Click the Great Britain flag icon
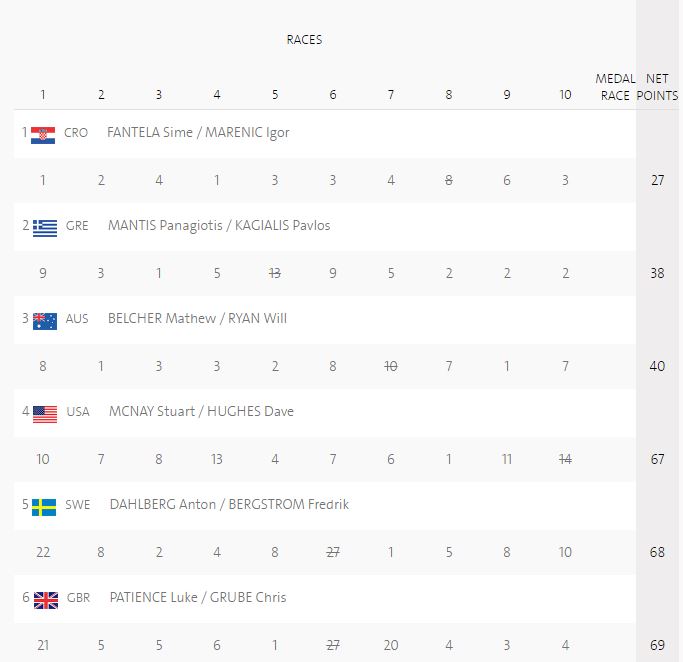This screenshot has height=662, width=683. tap(46, 598)
